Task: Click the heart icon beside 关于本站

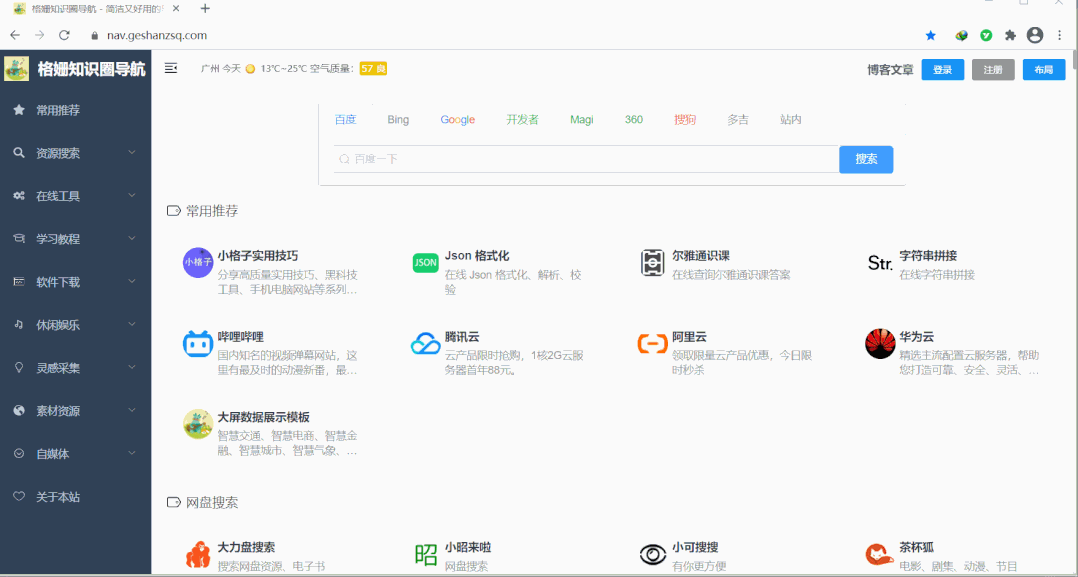Action: click(x=19, y=497)
